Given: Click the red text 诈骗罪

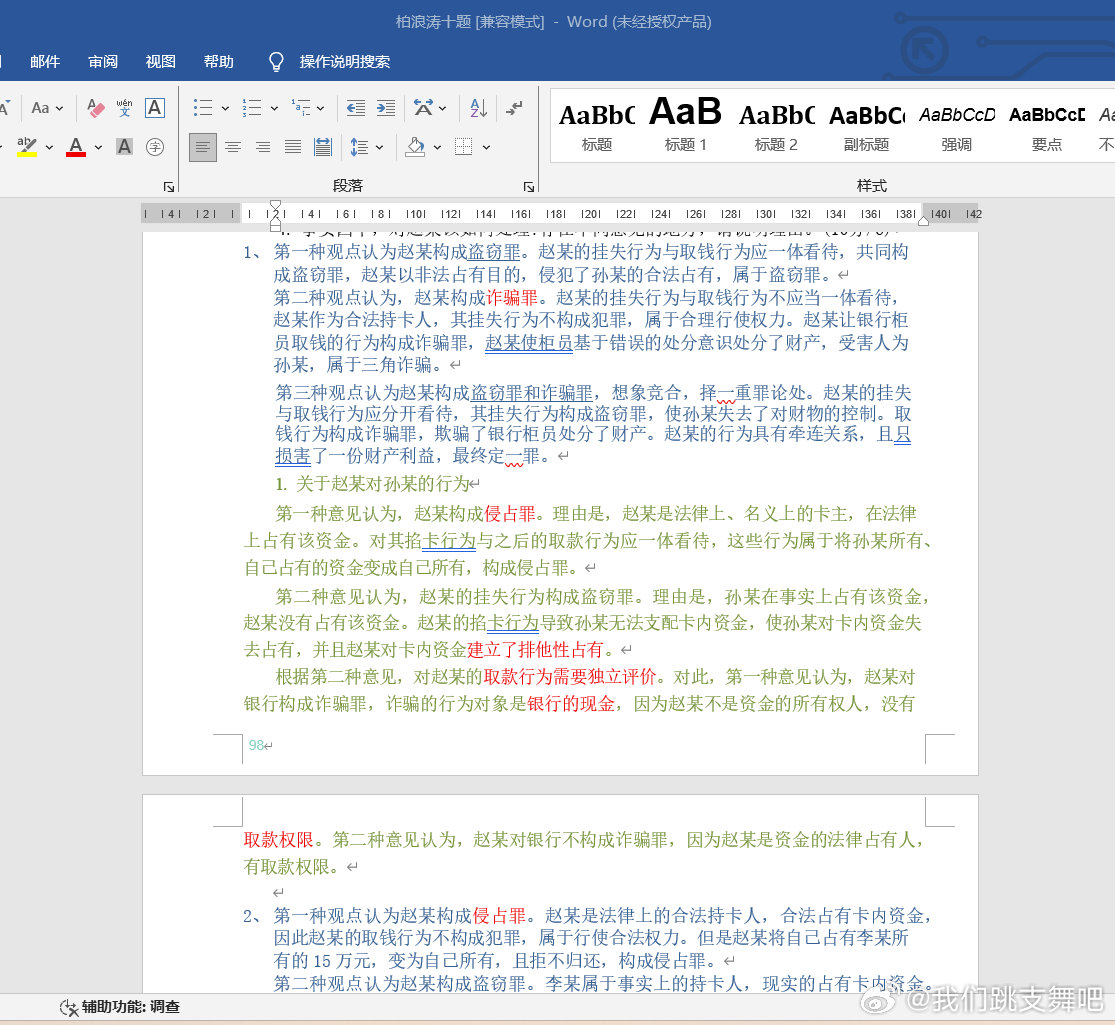Looking at the screenshot, I should click(512, 297).
